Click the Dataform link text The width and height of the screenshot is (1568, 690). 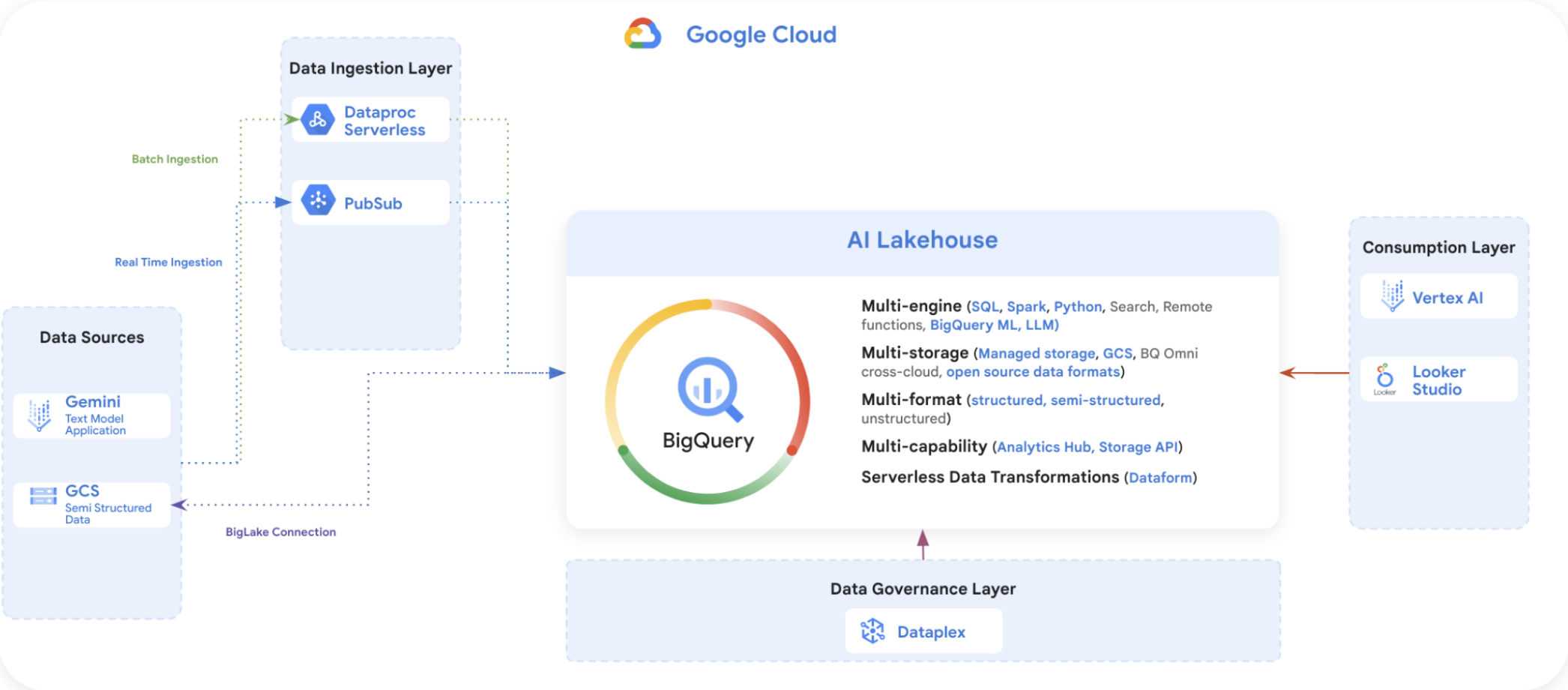pyautogui.click(x=1160, y=478)
